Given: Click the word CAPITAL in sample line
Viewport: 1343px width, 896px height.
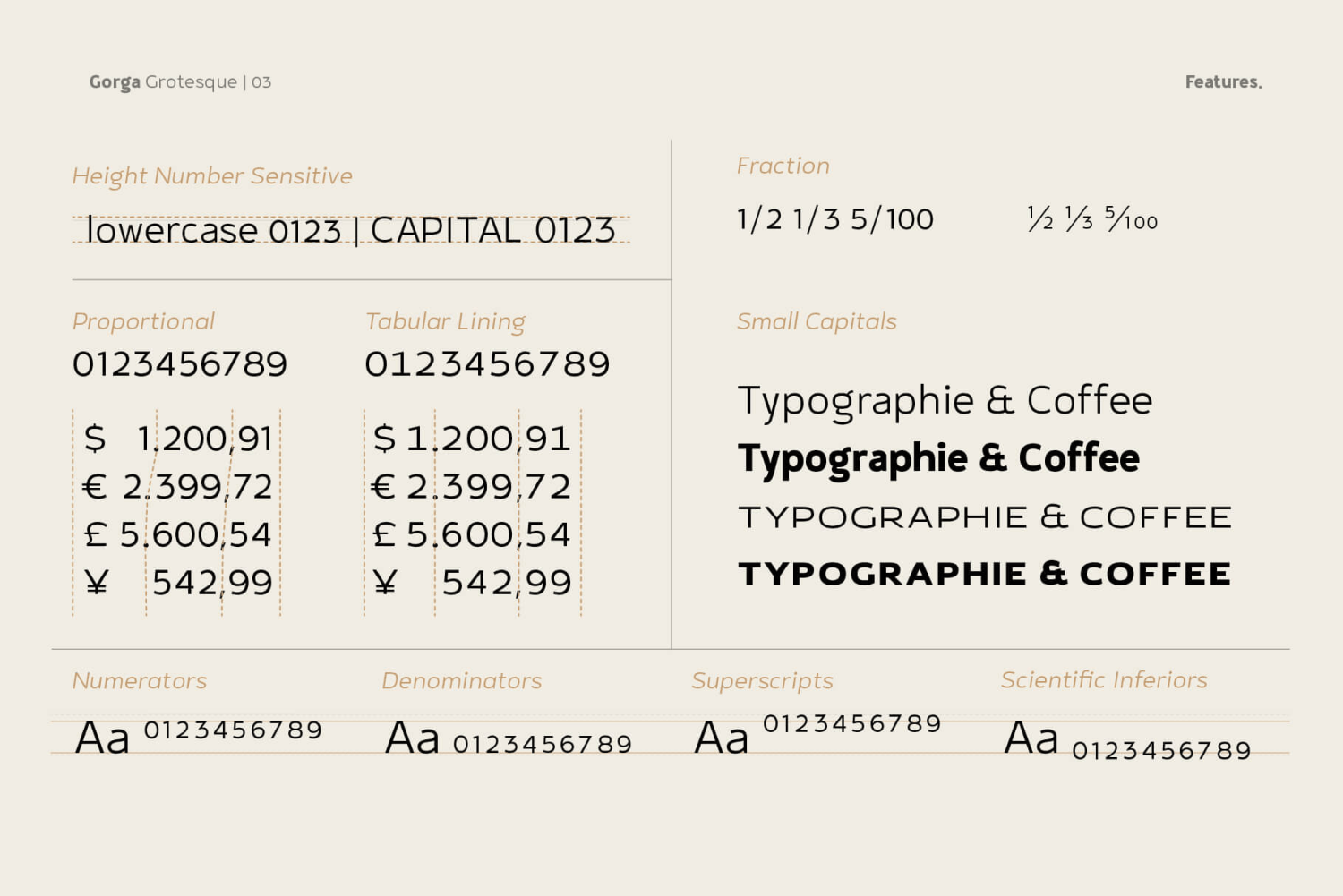Looking at the screenshot, I should (445, 231).
